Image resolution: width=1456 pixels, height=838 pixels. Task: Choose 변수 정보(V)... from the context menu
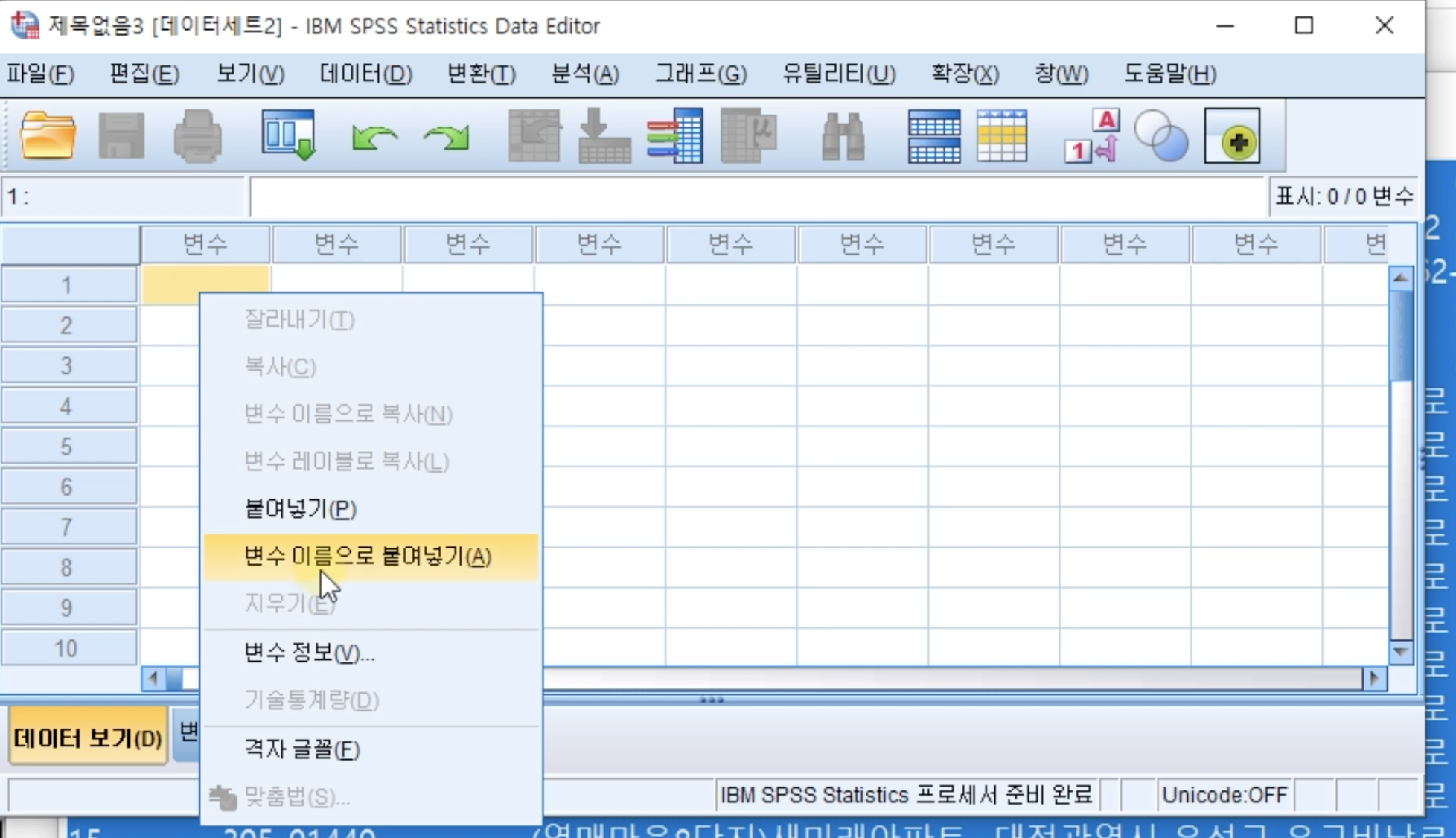click(371, 653)
